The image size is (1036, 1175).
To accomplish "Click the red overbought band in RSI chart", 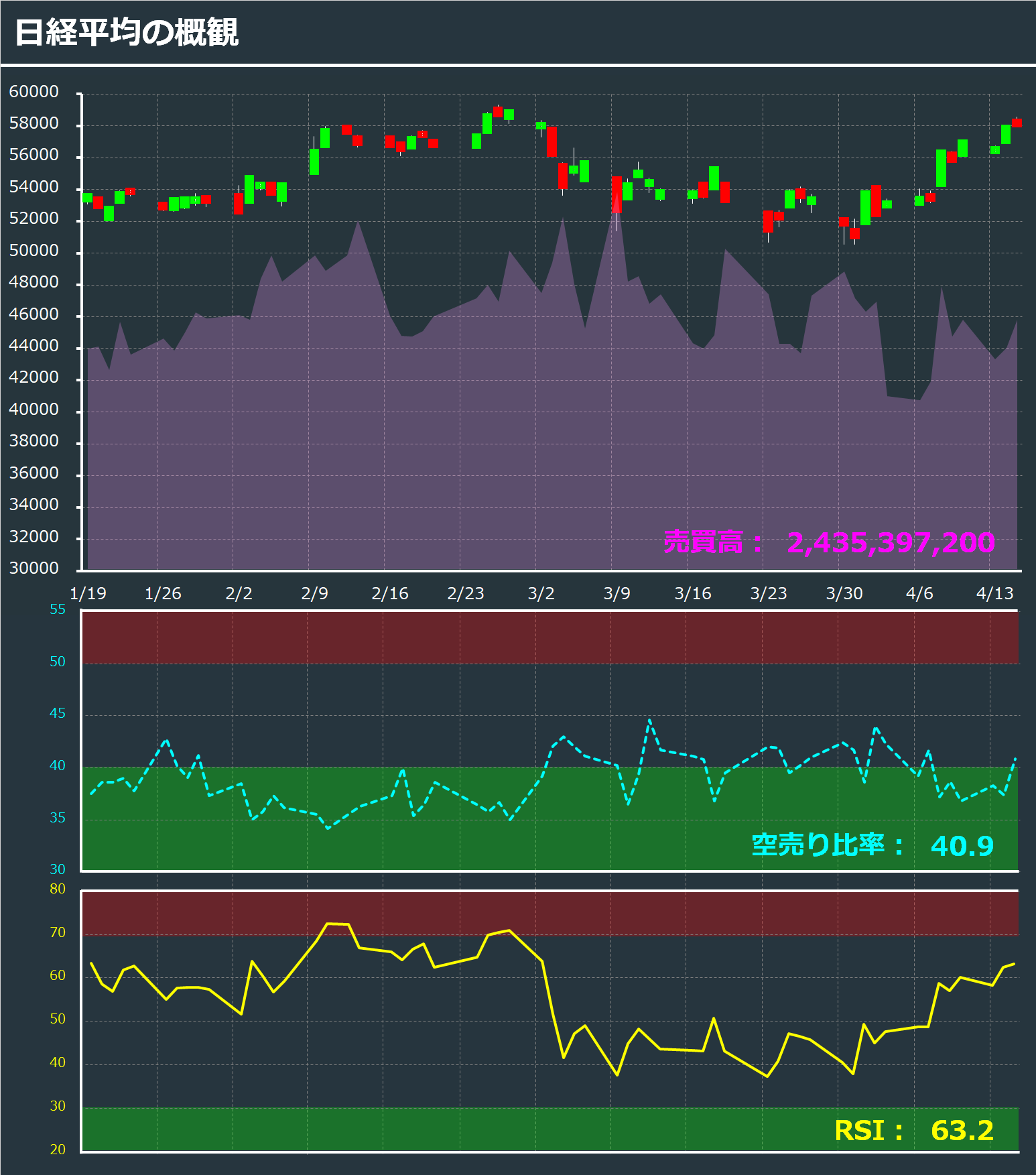I will click(549, 913).
